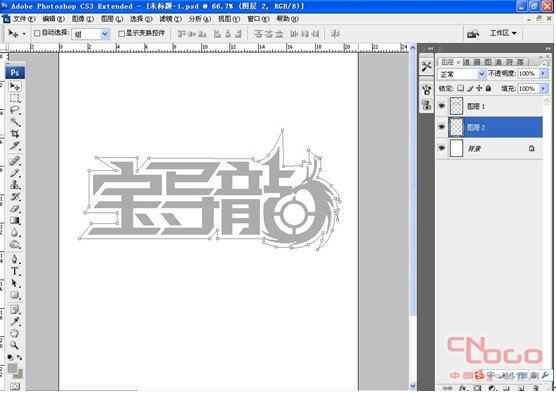This screenshot has height=393, width=556.
Task: Open the 滤镜 menu
Action: pos(170,19)
